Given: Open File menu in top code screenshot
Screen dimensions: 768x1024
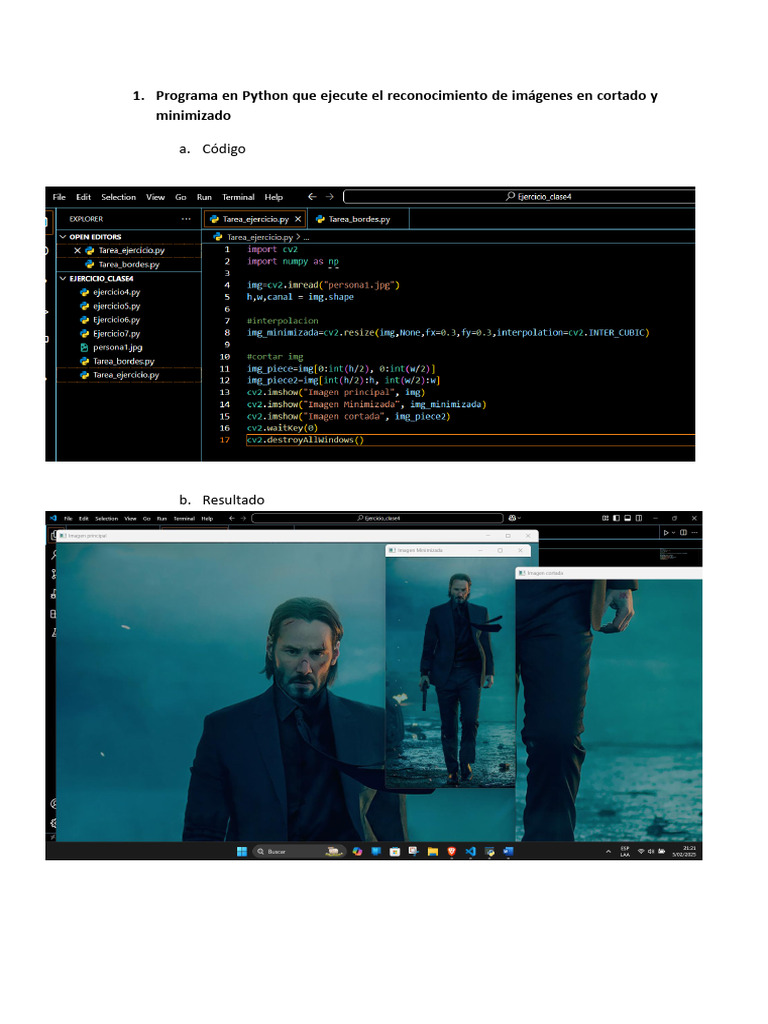Looking at the screenshot, I should [x=59, y=197].
